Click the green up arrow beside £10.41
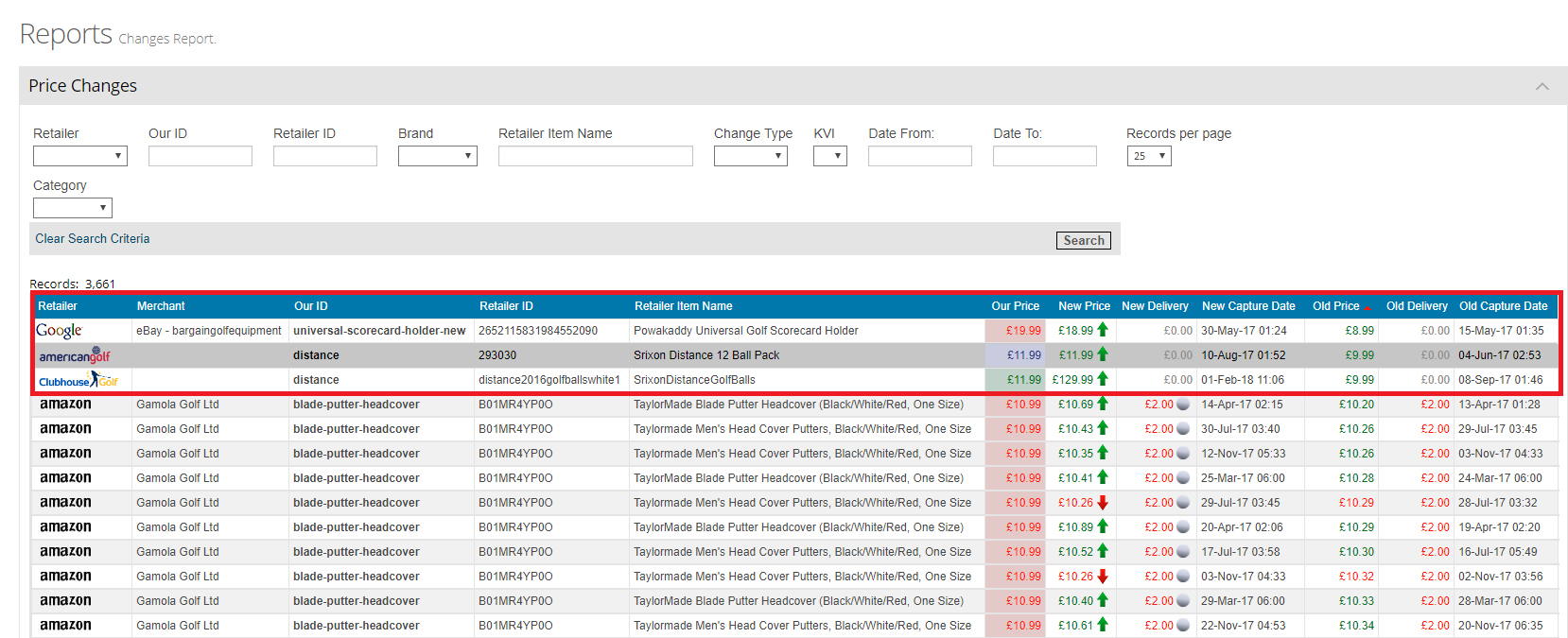Viewport: 1568px width, 638px height. coord(1102,477)
